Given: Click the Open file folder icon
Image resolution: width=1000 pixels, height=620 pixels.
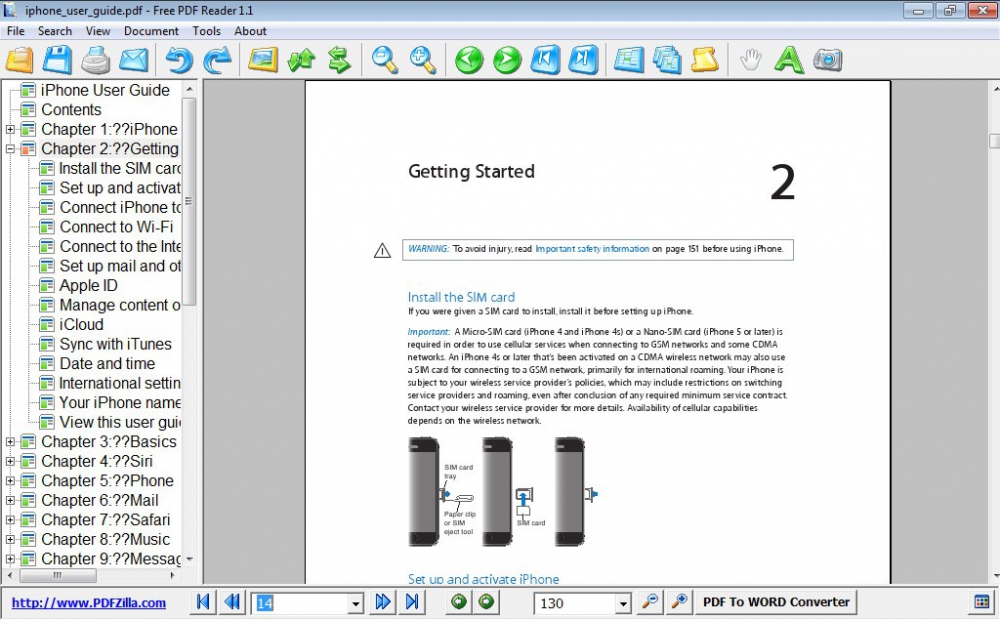Looking at the screenshot, I should [x=20, y=60].
